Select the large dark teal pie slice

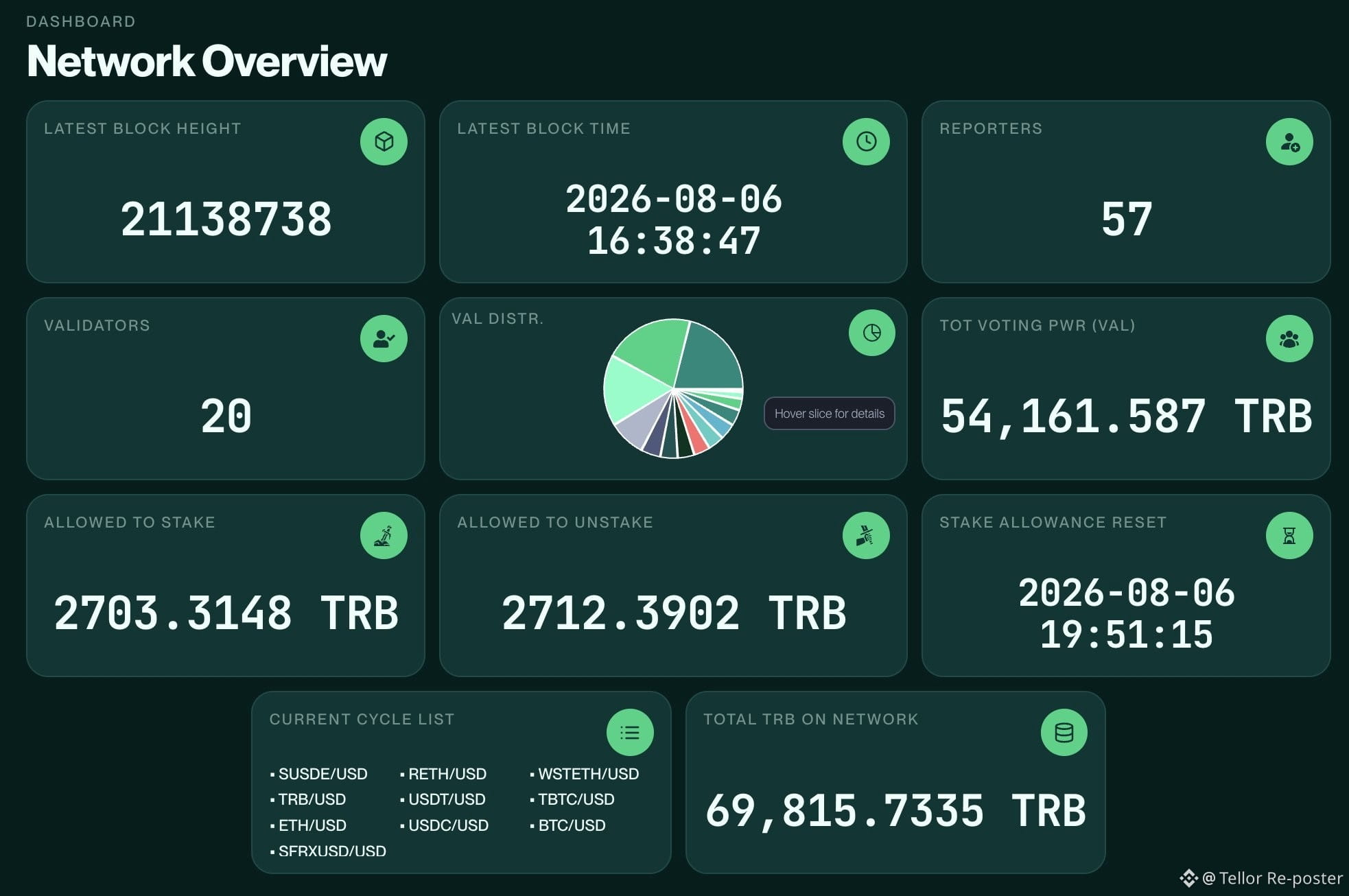(710, 360)
